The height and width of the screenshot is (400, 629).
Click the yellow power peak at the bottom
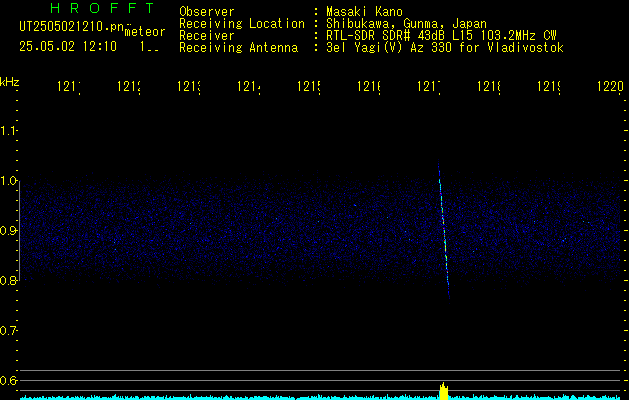pos(443,391)
